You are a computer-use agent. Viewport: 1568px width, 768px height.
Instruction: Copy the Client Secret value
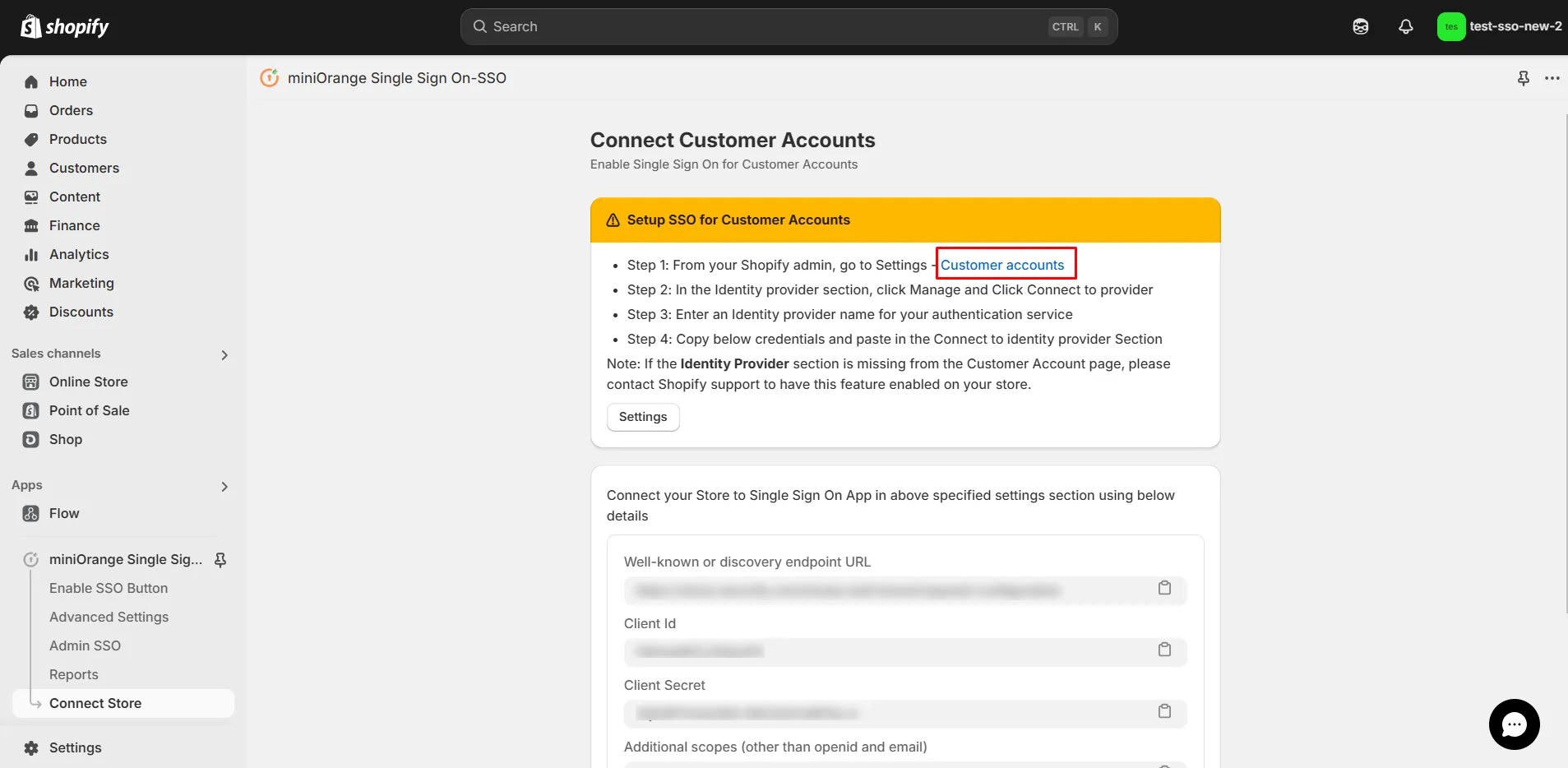1164,711
